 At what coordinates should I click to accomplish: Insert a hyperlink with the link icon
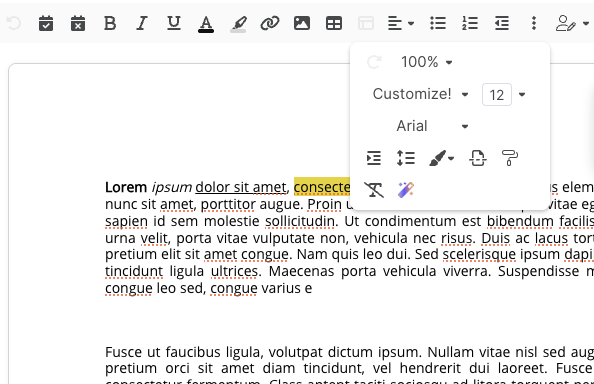pyautogui.click(x=270, y=23)
